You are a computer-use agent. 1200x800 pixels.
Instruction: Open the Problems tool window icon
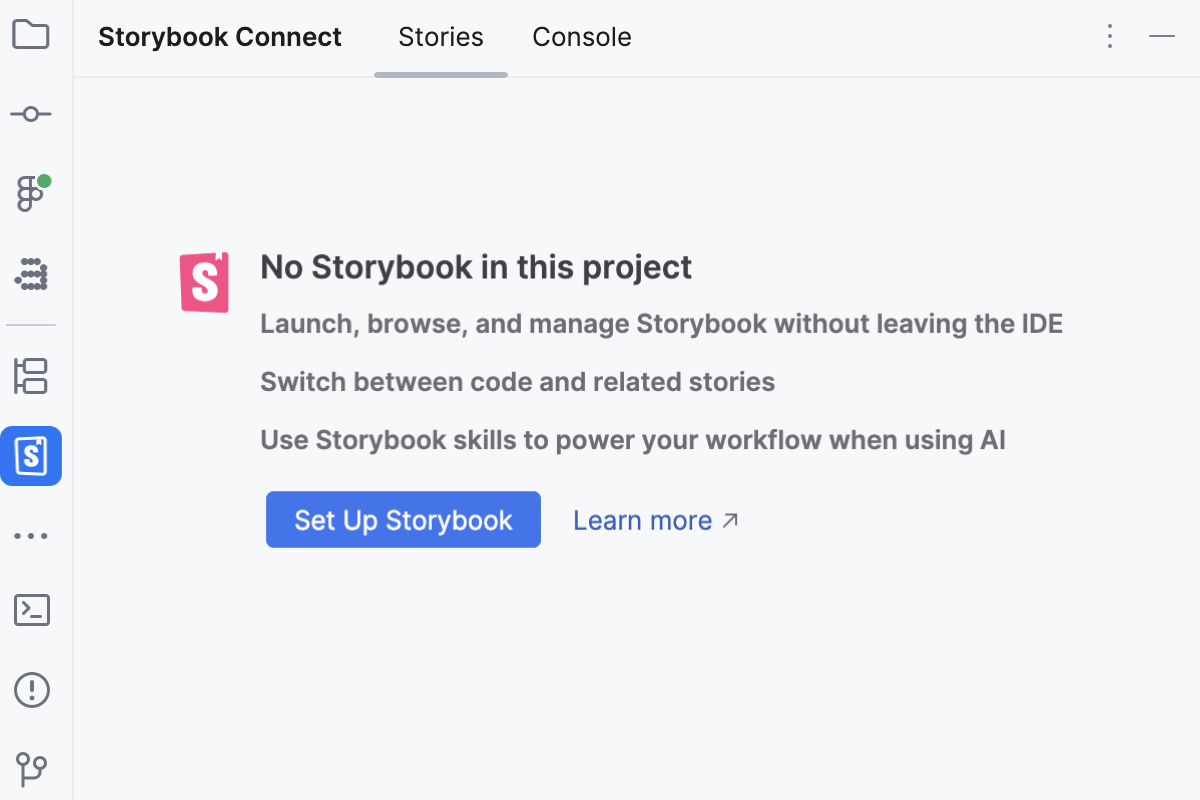pyautogui.click(x=31, y=690)
